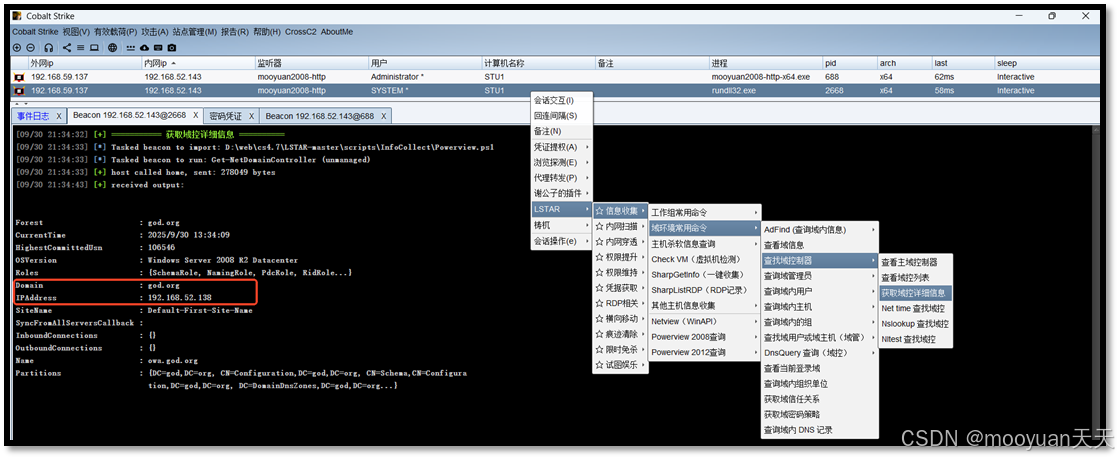Select 查看域信息 menu entry
Image resolution: width=1119 pixels, height=459 pixels.
(x=819, y=245)
